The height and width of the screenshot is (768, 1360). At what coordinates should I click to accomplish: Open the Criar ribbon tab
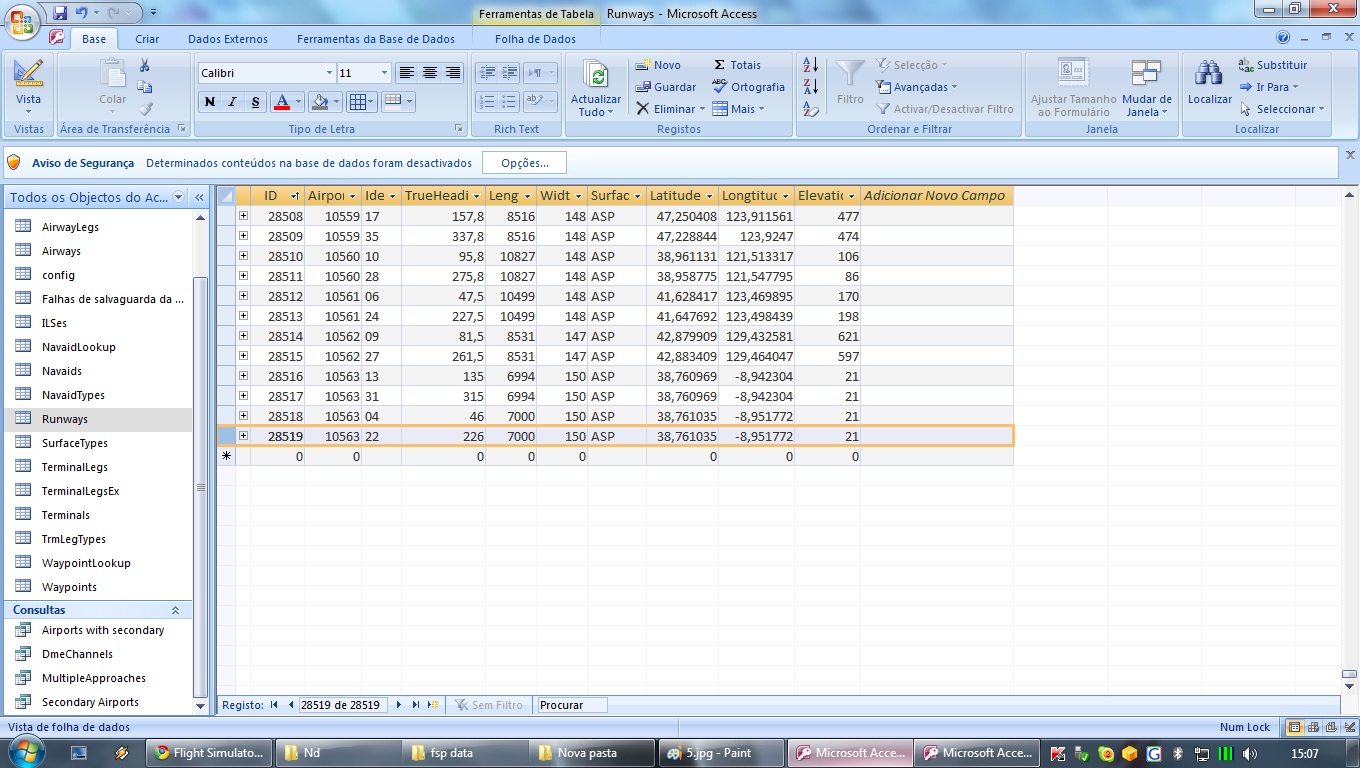(147, 39)
